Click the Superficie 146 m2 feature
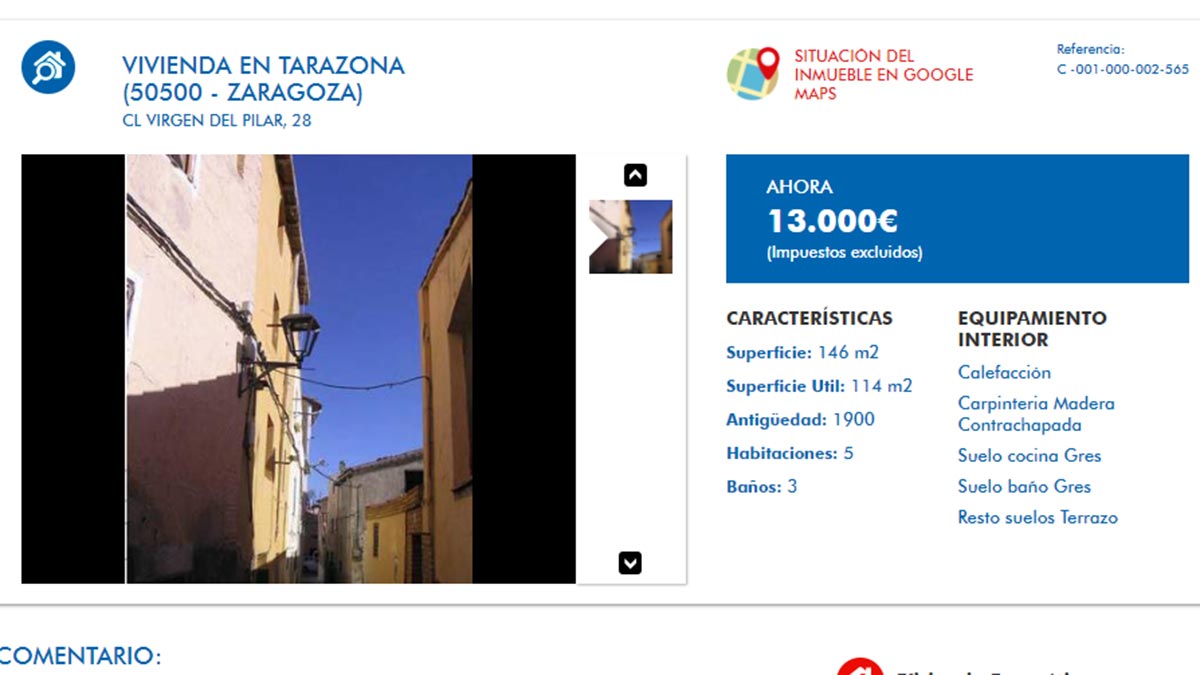Screen dimensions: 1200x675 (x=803, y=352)
